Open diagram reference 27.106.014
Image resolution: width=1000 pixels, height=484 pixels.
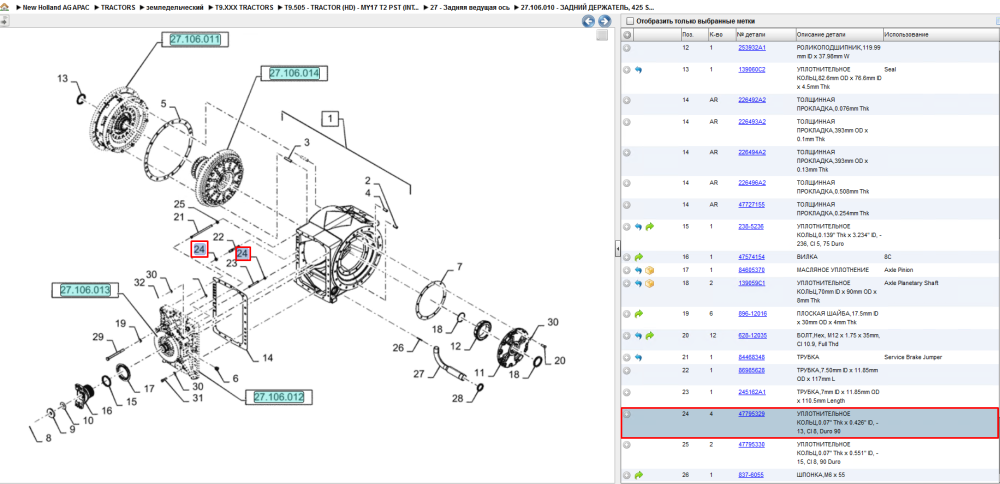point(294,73)
